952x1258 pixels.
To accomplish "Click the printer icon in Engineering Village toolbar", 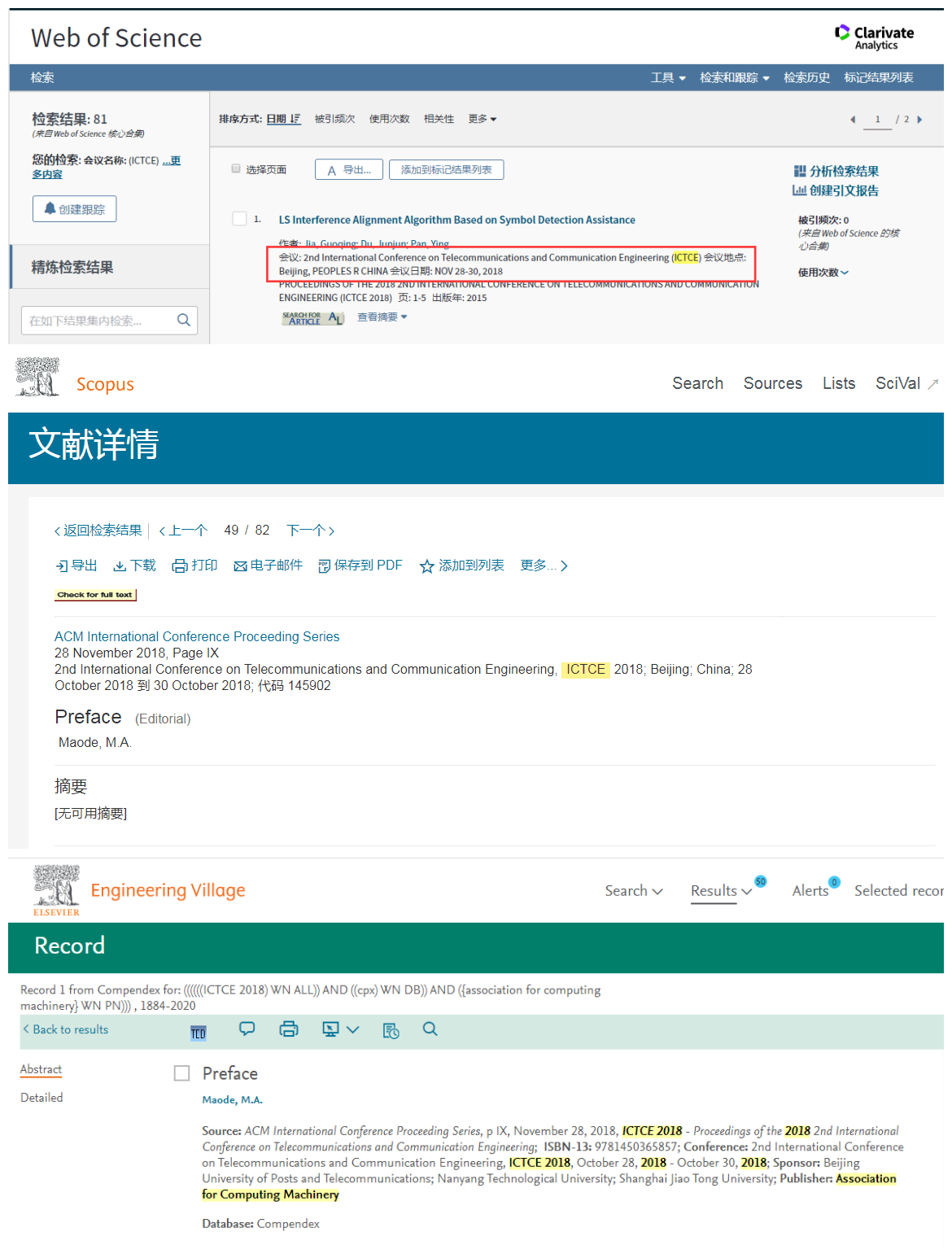I will pos(289,1029).
